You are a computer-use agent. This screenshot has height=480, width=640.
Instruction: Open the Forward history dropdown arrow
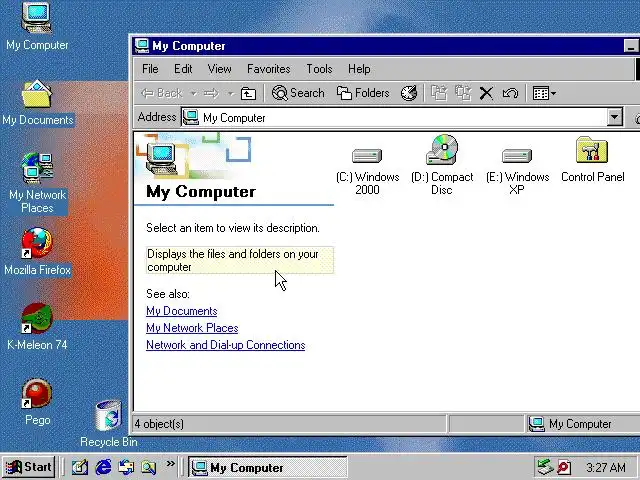pyautogui.click(x=231, y=94)
